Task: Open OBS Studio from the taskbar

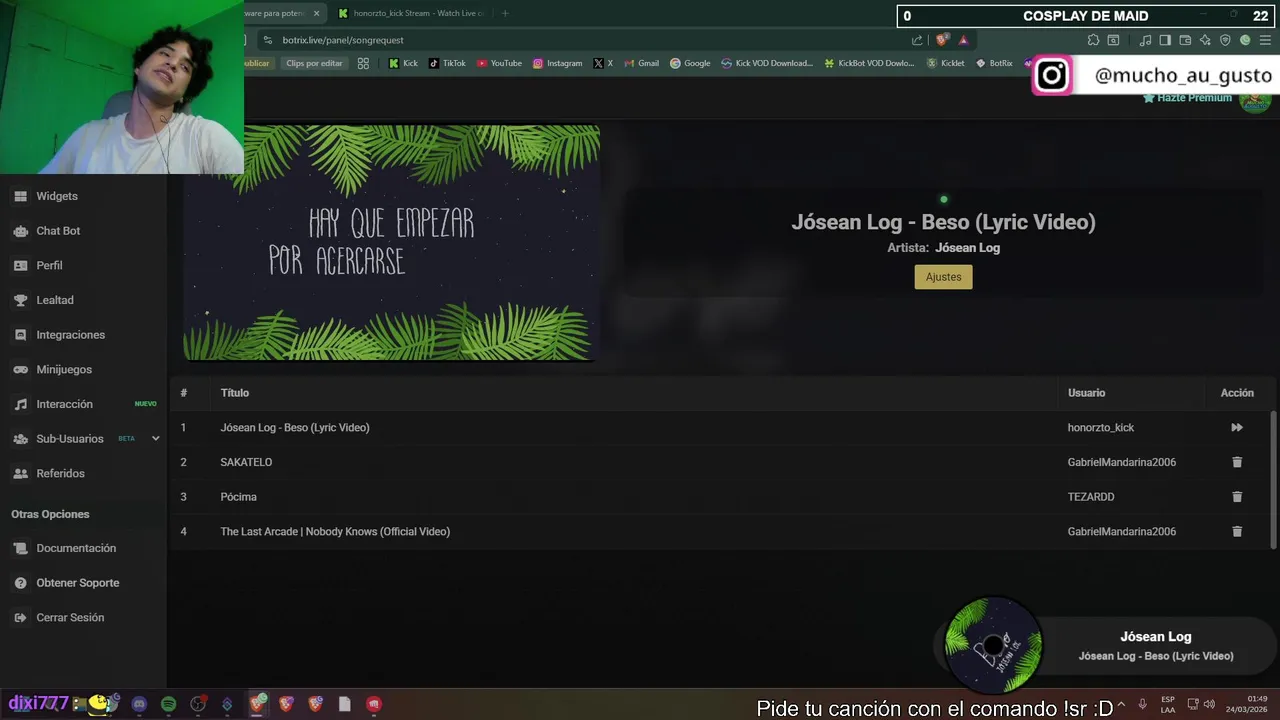Action: pos(198,704)
